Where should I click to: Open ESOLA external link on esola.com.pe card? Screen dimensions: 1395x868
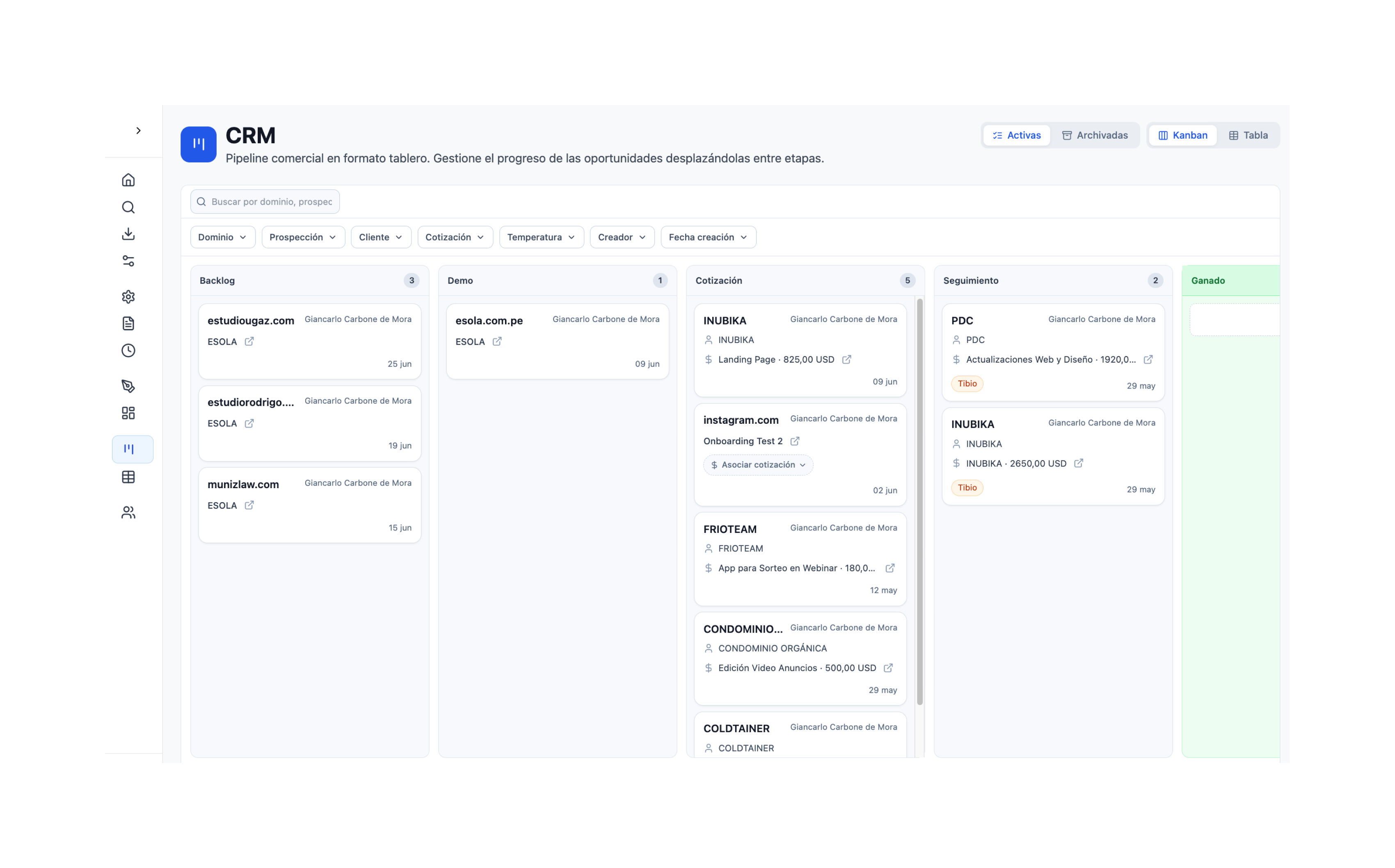497,342
